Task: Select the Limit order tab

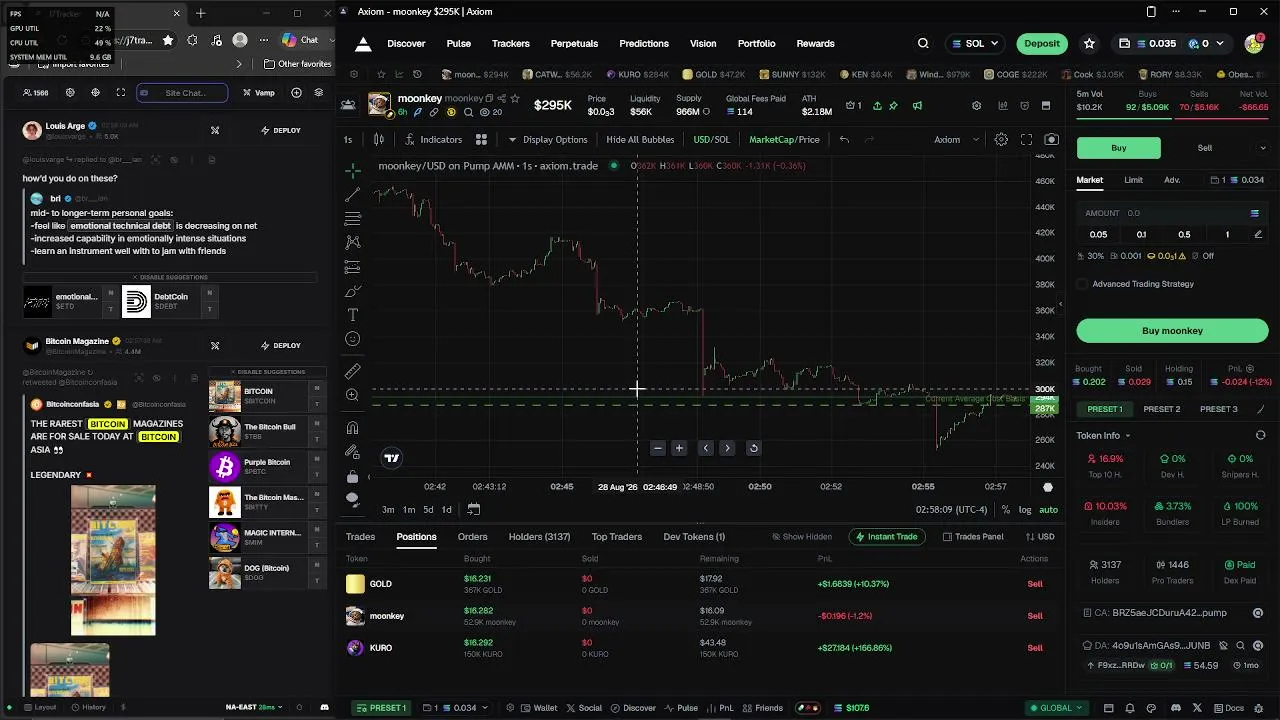Action: pyautogui.click(x=1133, y=180)
